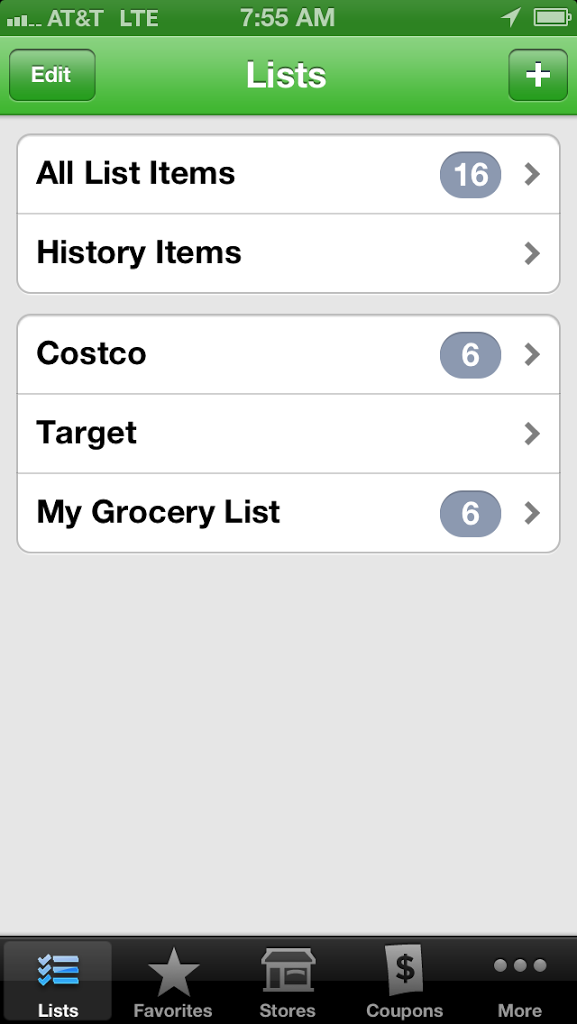Expand History Items chevron
This screenshot has width=577, height=1024.
tap(533, 253)
